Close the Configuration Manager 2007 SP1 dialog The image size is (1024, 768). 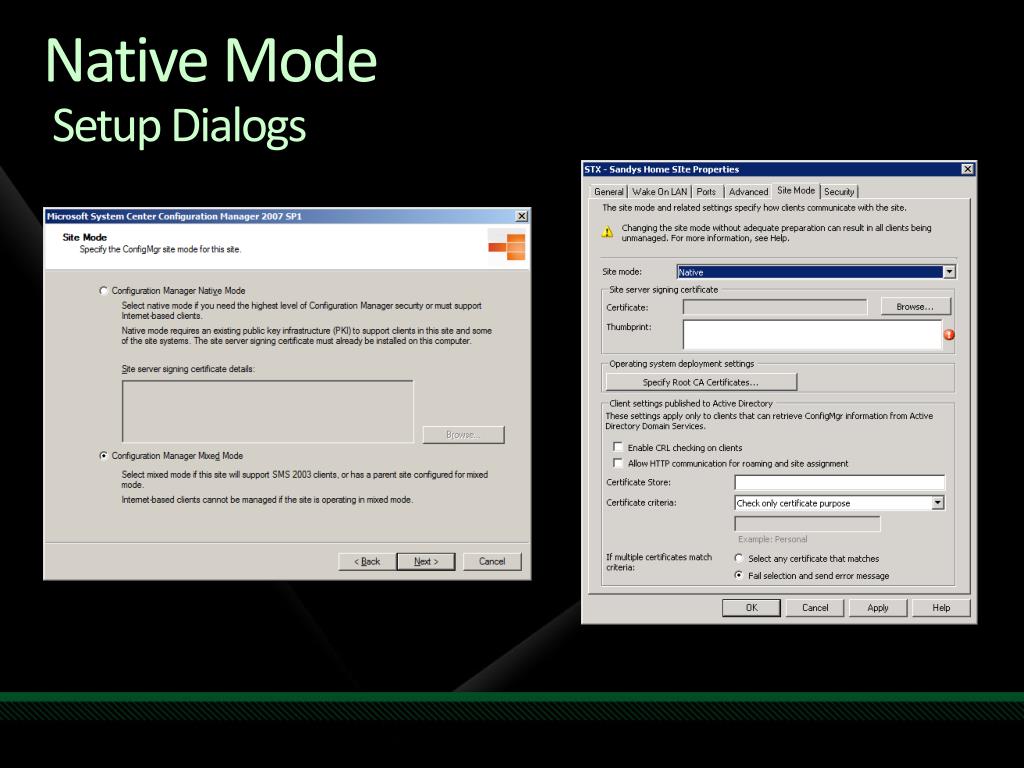pos(521,216)
